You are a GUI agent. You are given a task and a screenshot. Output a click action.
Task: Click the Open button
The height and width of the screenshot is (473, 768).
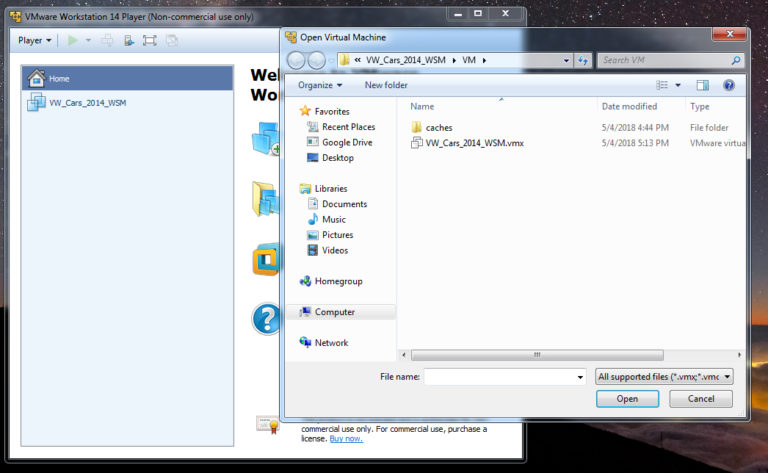(x=627, y=398)
